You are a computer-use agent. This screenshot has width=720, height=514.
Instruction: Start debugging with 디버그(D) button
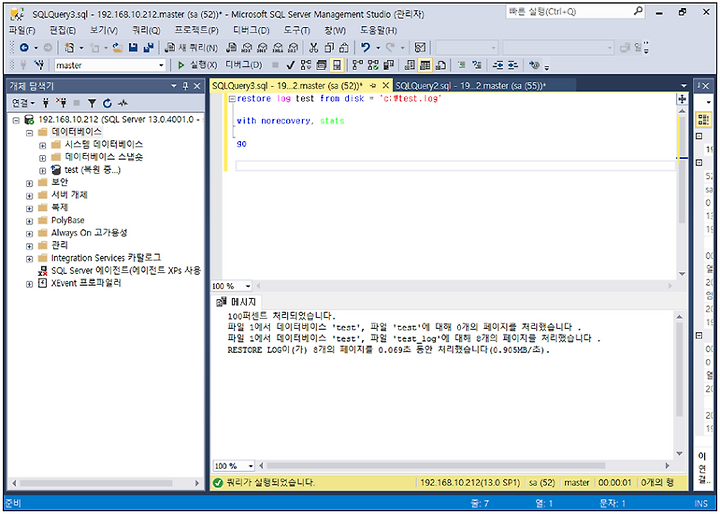[243, 65]
